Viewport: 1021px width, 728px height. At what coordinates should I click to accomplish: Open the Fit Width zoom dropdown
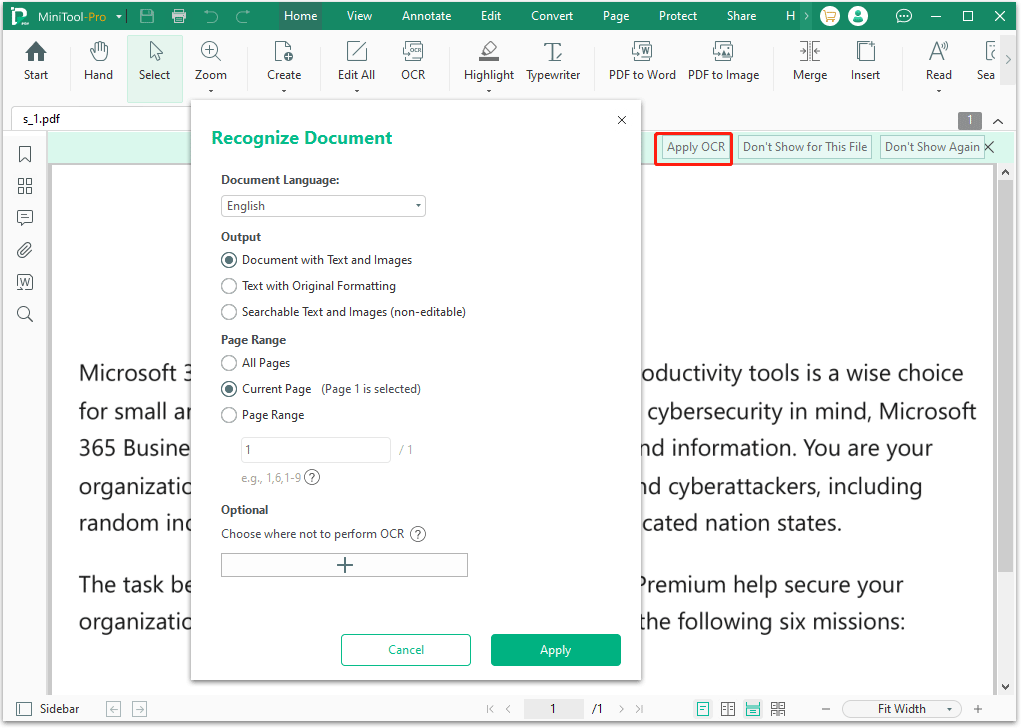pos(902,709)
